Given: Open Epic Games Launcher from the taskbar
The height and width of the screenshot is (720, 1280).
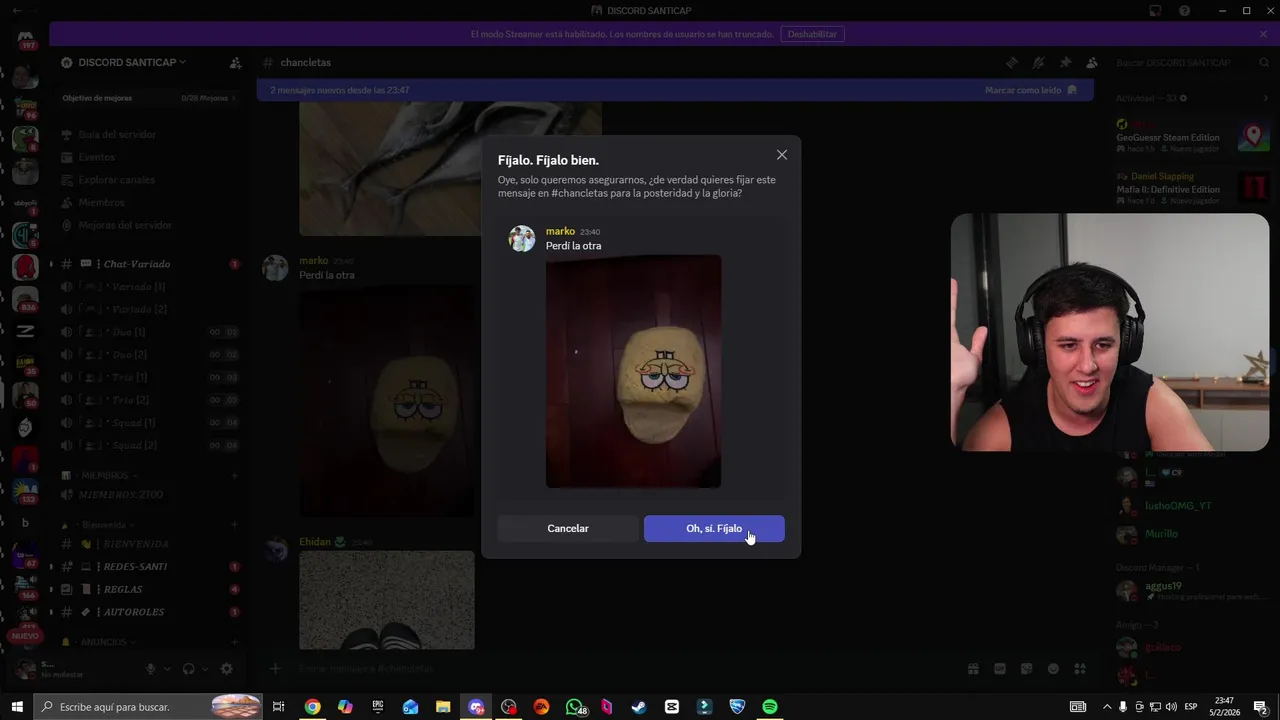Looking at the screenshot, I should coord(378,707).
